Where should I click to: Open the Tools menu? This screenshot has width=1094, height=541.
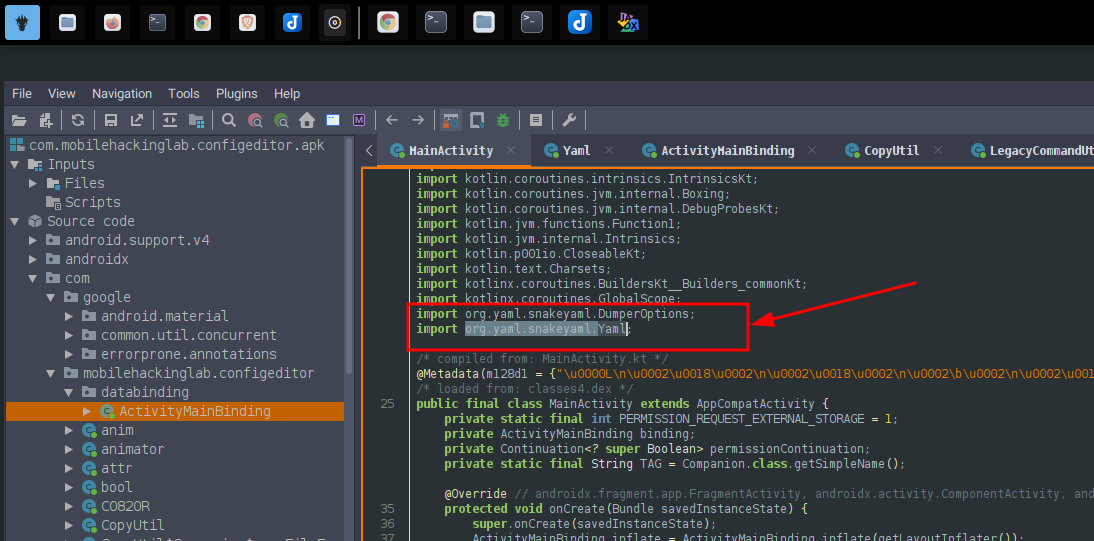pos(183,94)
